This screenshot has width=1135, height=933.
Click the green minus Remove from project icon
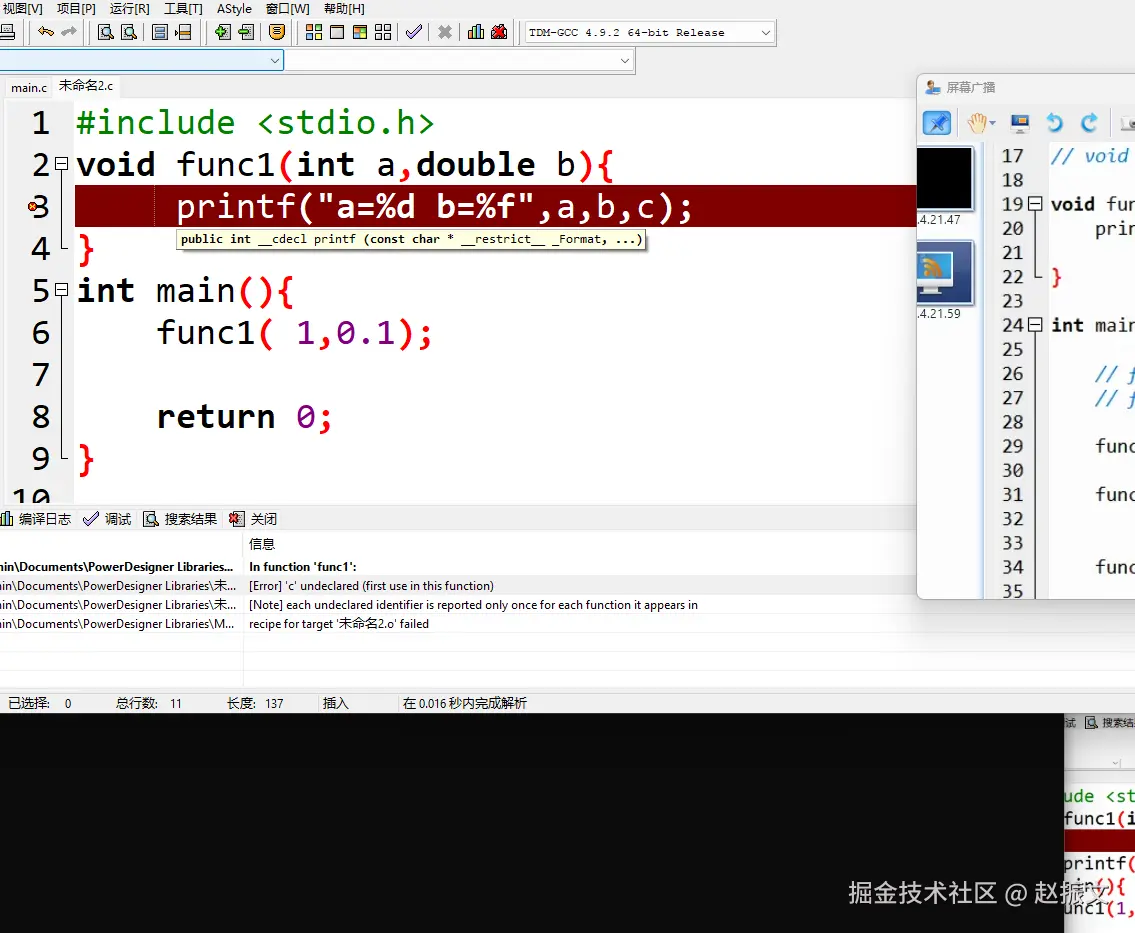click(246, 32)
